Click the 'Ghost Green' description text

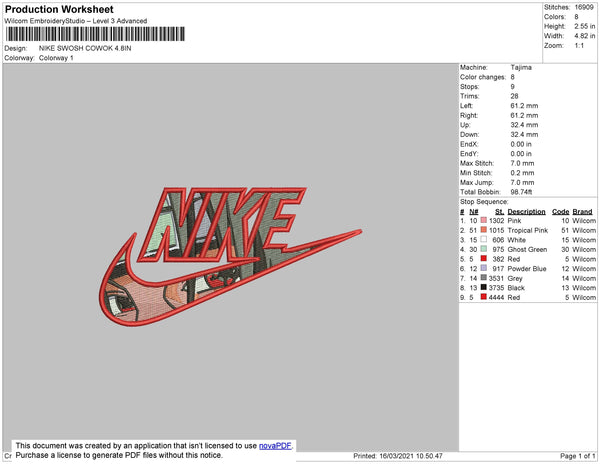[x=527, y=249]
